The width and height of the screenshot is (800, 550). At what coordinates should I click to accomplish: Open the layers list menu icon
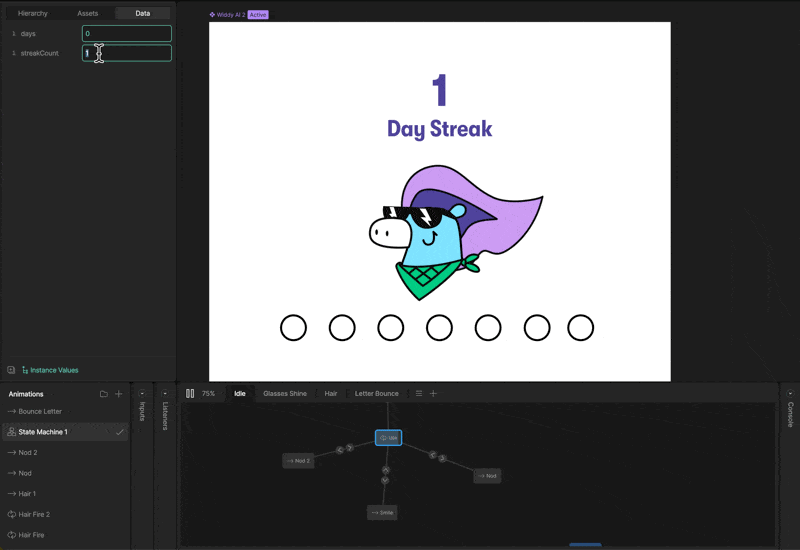pos(418,393)
